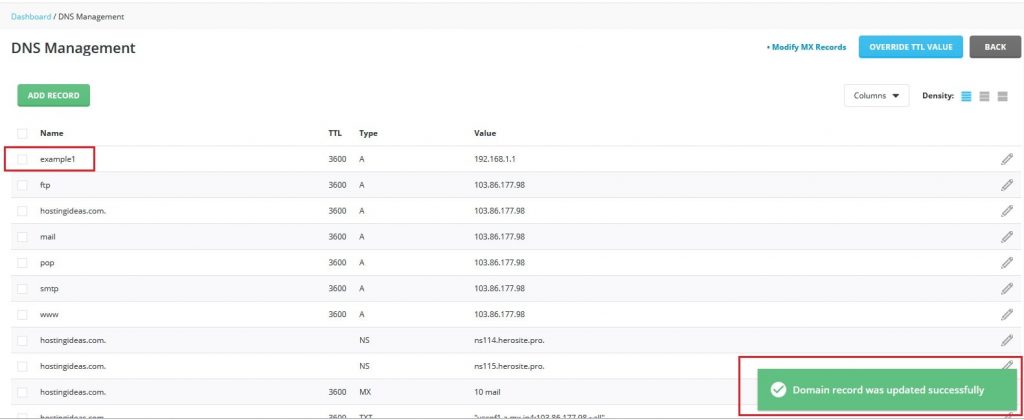Edit the pop A record
The height and width of the screenshot is (420, 1024).
coord(1006,263)
